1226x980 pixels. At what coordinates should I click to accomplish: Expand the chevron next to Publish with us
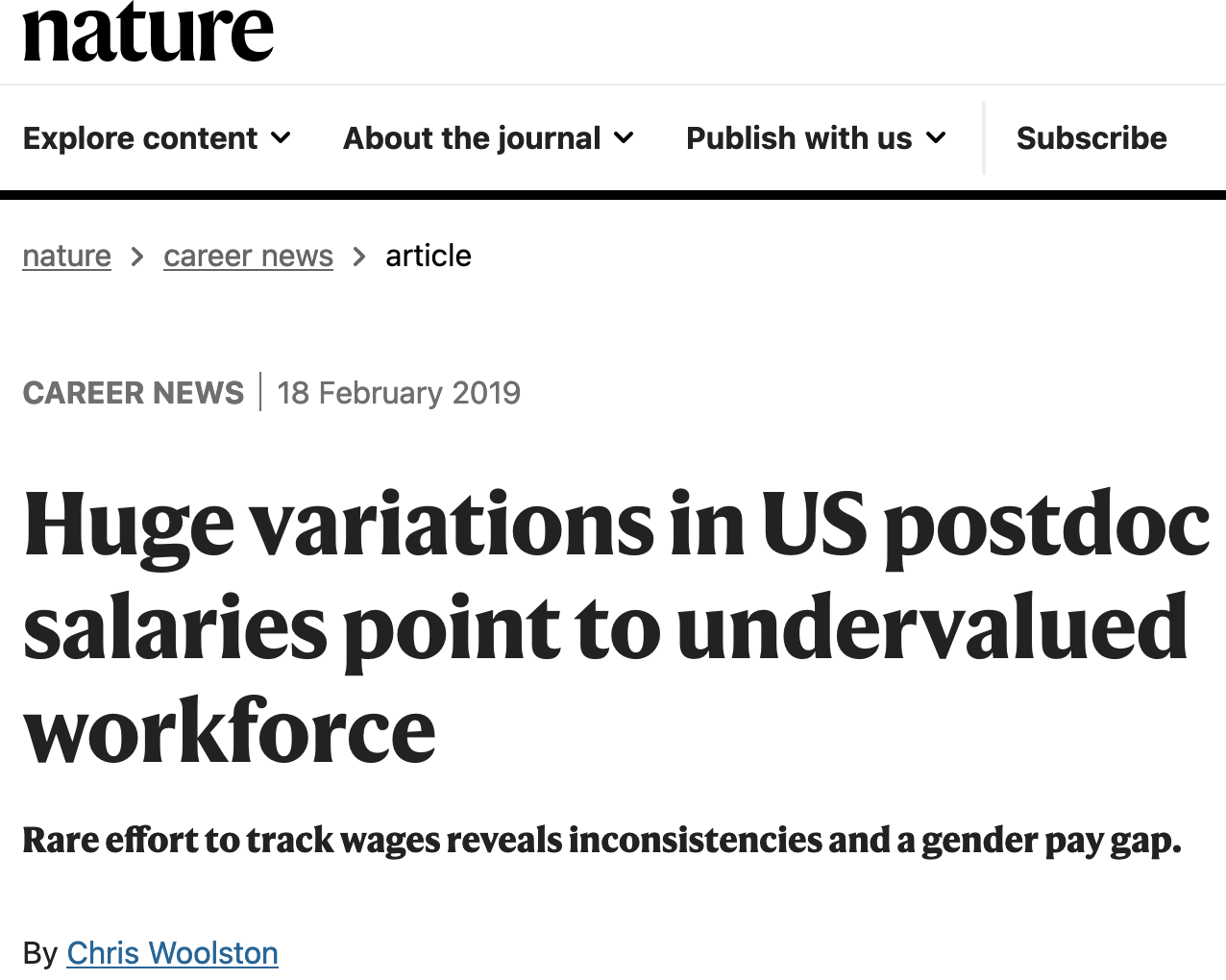936,138
